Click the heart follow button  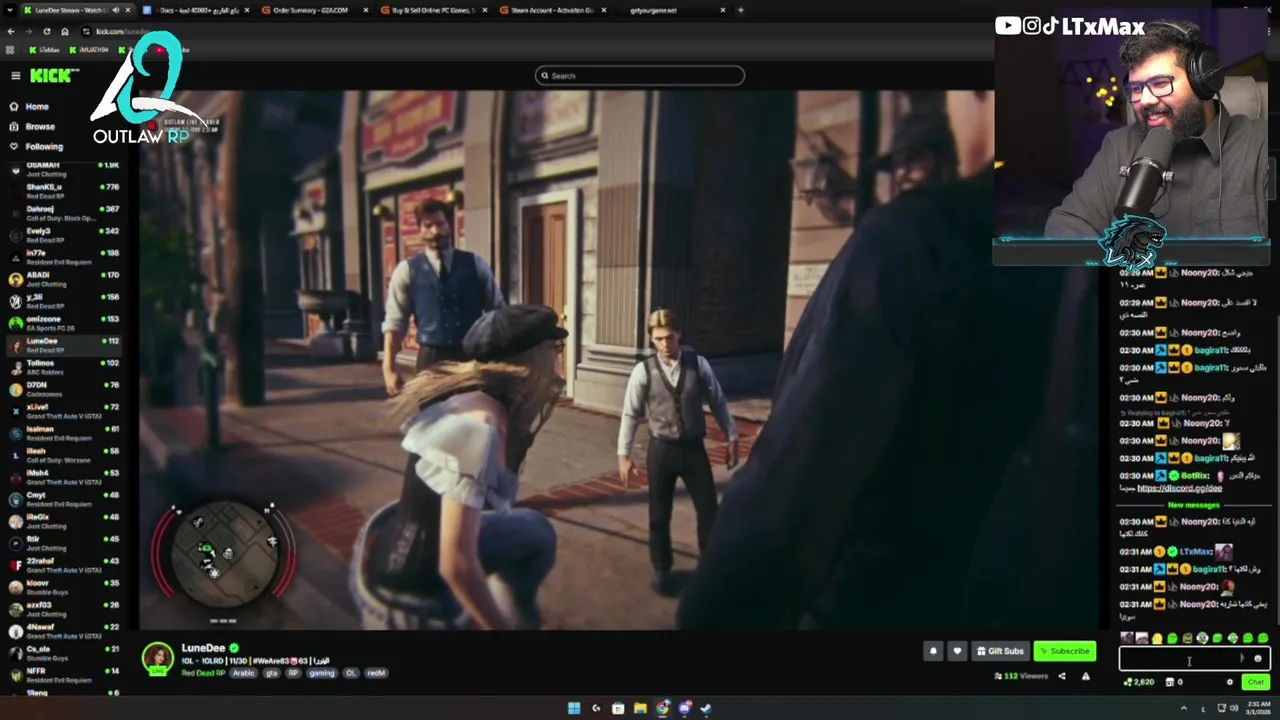click(x=957, y=651)
